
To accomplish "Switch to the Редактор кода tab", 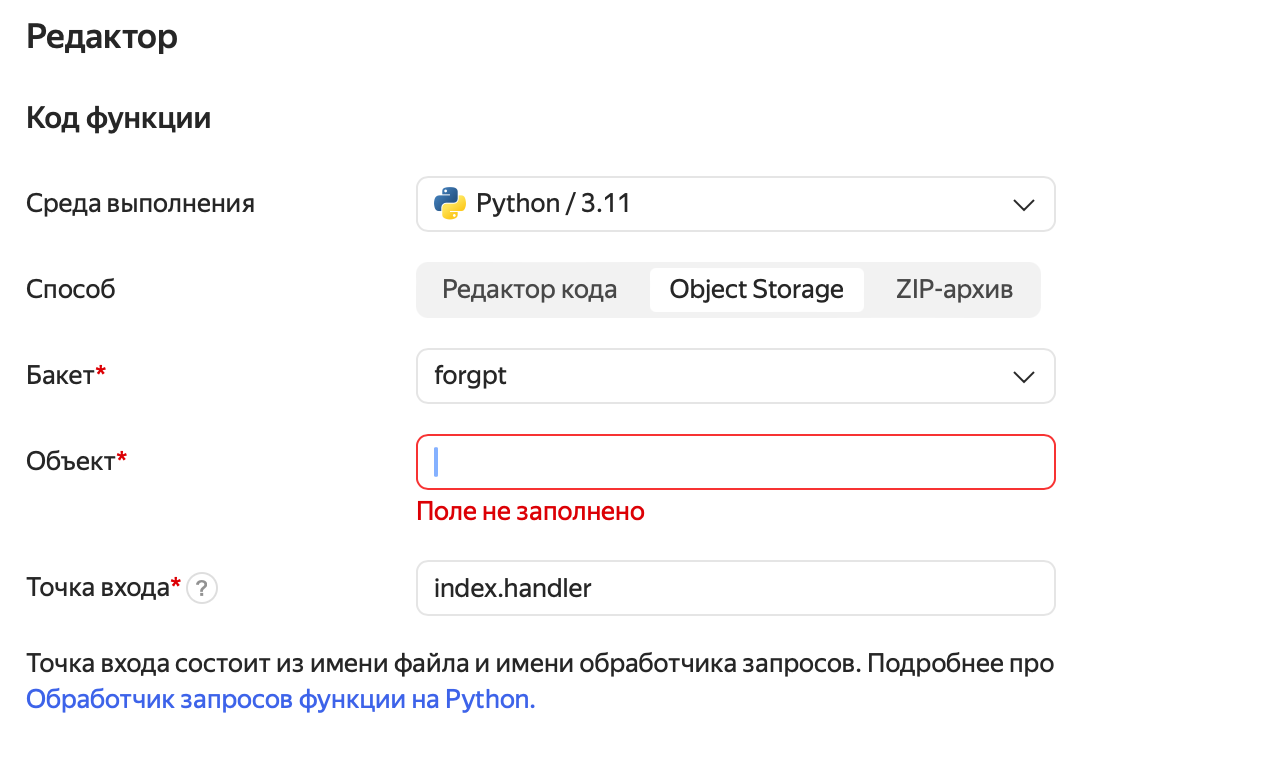I will 530,290.
